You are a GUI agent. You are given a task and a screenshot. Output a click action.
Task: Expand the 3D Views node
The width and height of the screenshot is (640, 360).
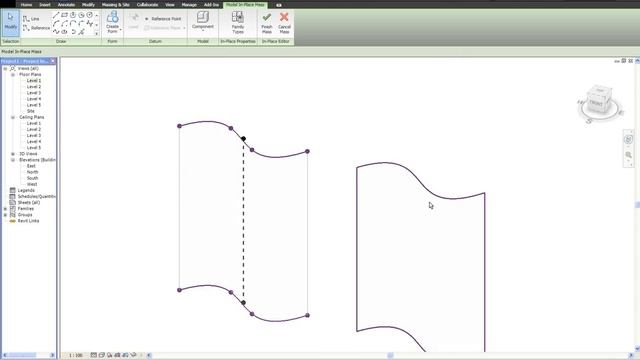pos(13,154)
